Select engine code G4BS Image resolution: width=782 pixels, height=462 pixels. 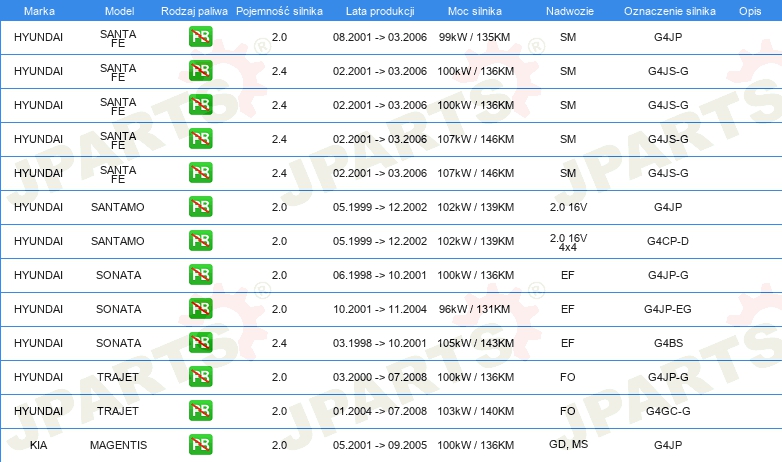[668, 343]
